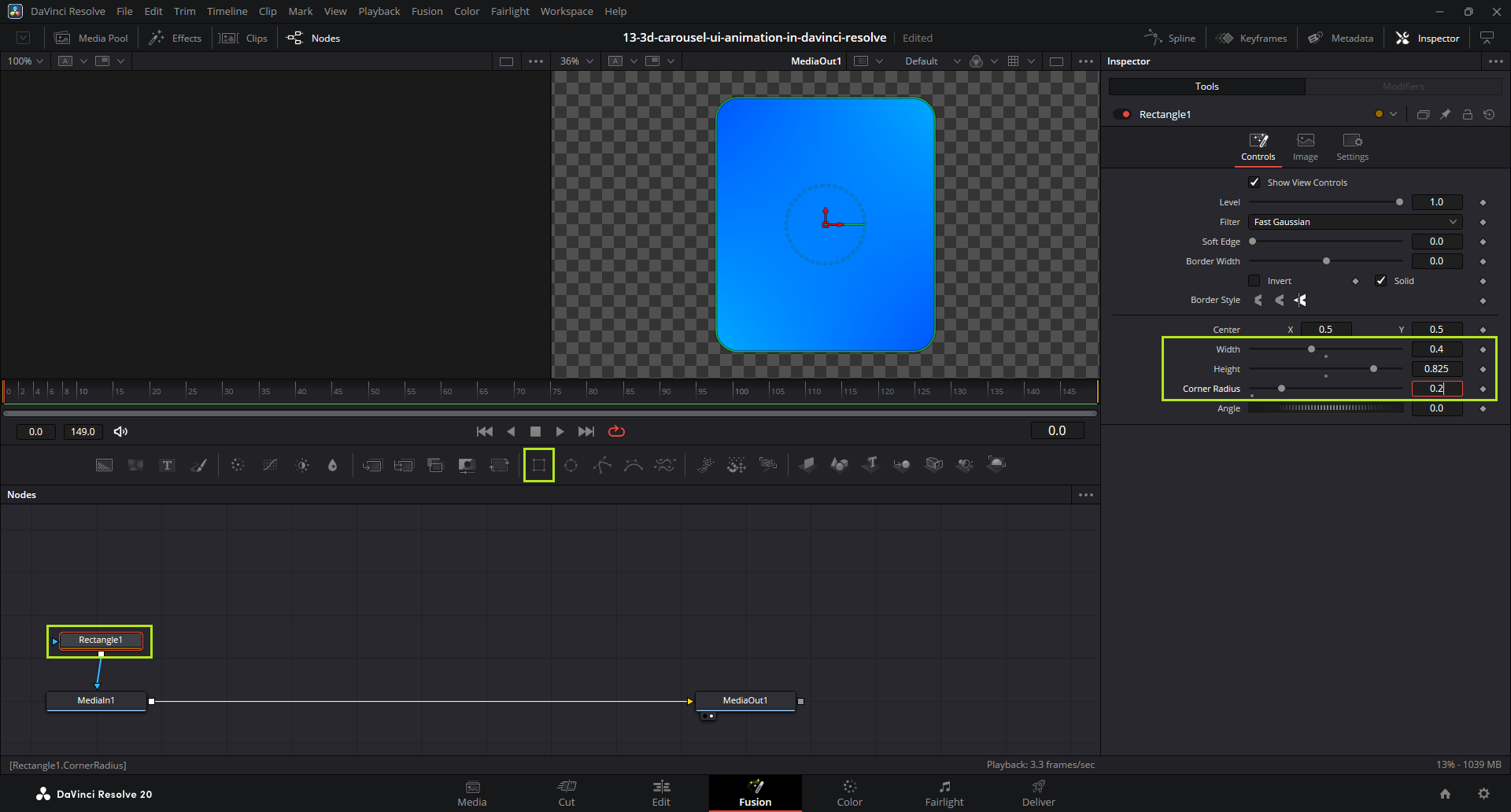Expand the Default viewer LUT dropdown
The height and width of the screenshot is (812, 1511).
(933, 61)
